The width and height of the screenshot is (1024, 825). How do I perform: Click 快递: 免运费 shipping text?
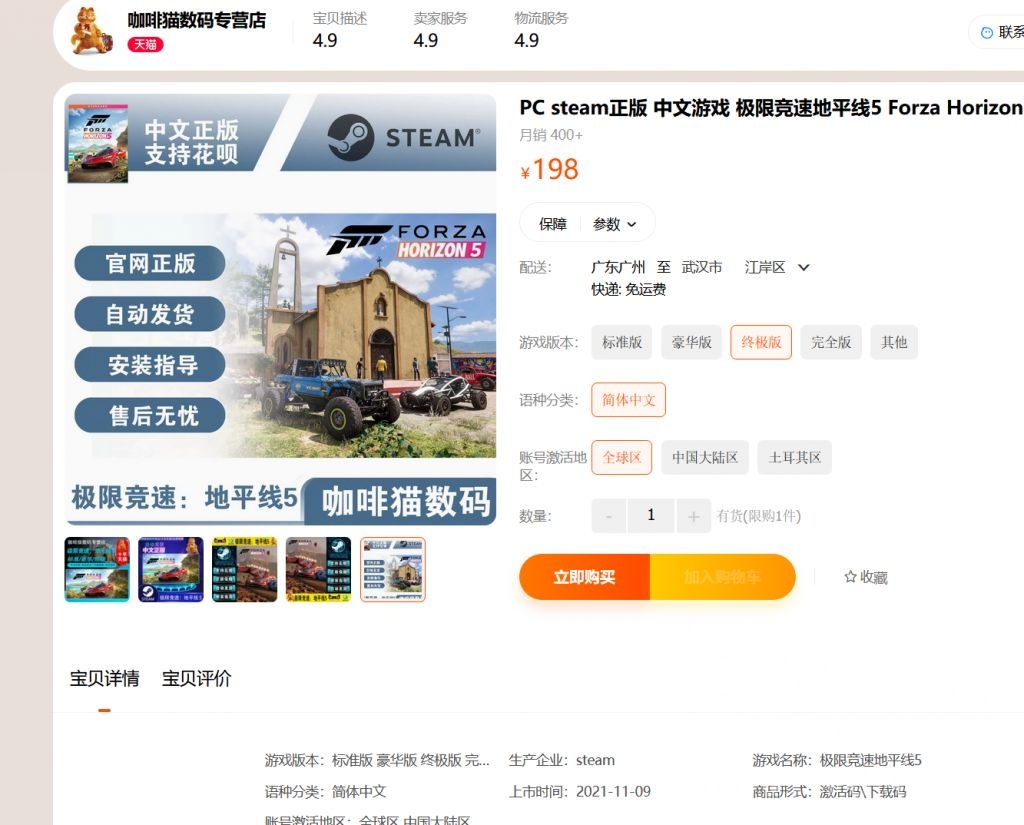[x=628, y=289]
